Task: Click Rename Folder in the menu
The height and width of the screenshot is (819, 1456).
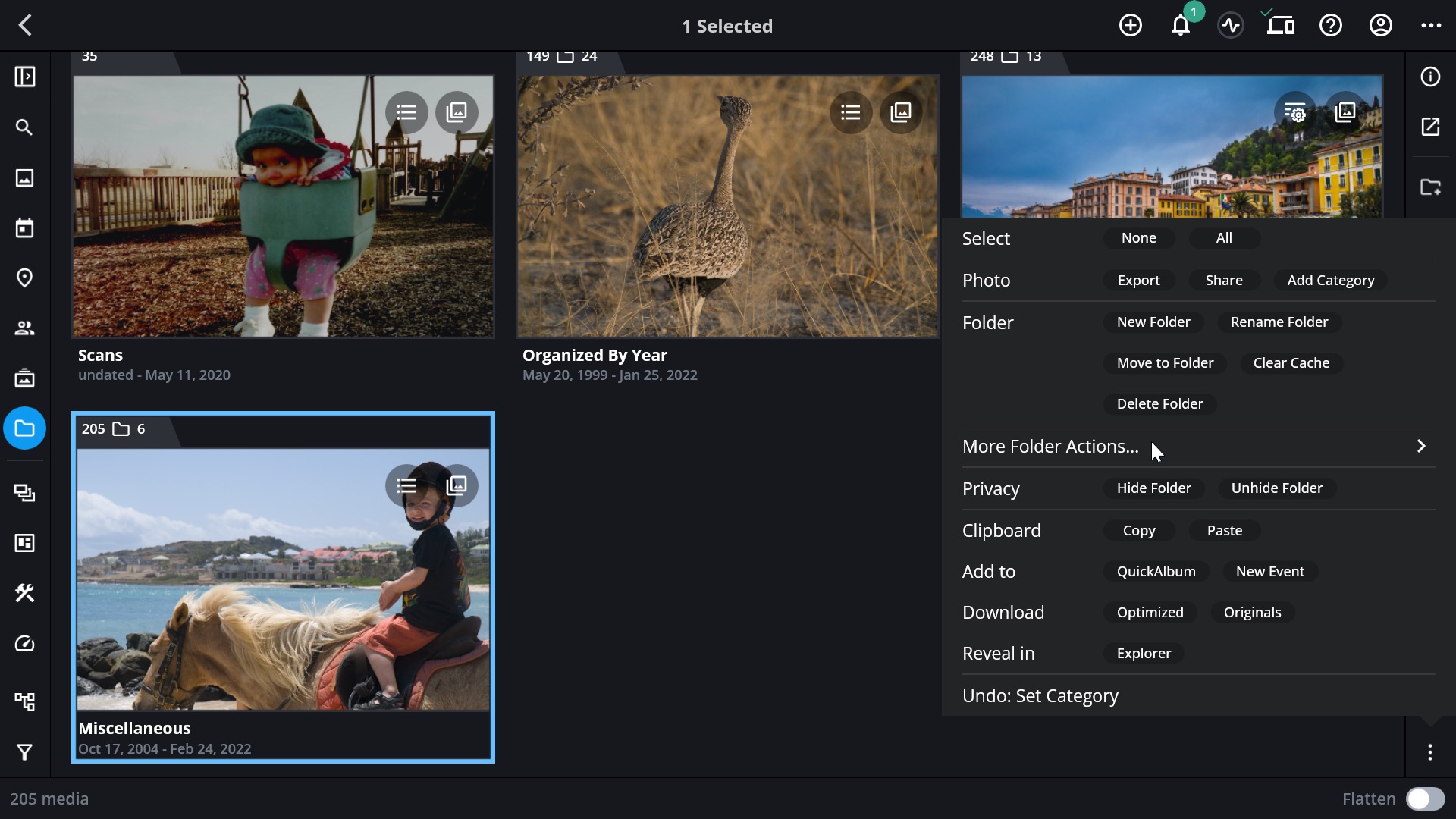Action: point(1279,322)
